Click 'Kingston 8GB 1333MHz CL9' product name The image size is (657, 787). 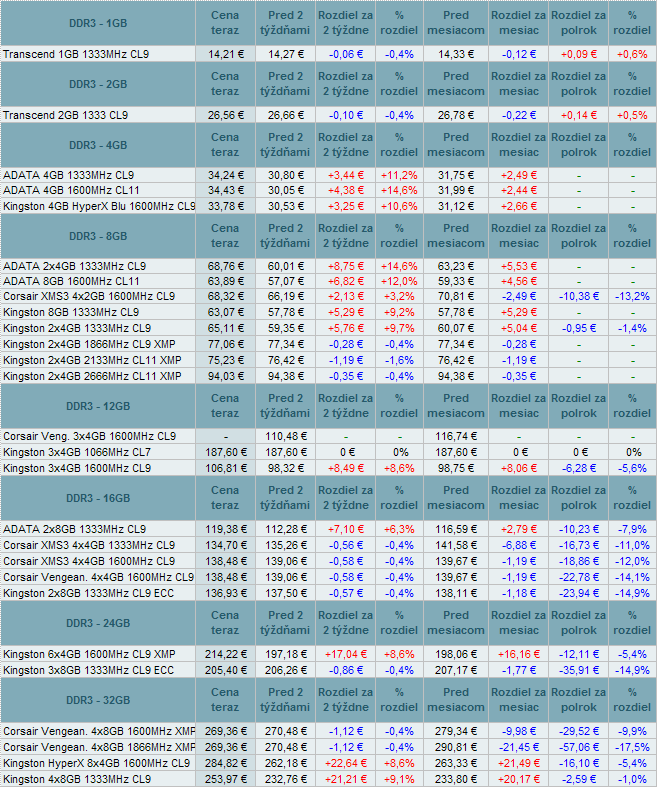[x=71, y=312]
